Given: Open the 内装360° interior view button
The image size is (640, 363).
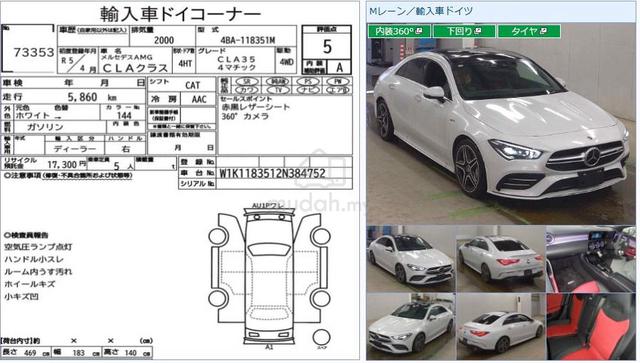Looking at the screenshot, I should [x=398, y=31].
